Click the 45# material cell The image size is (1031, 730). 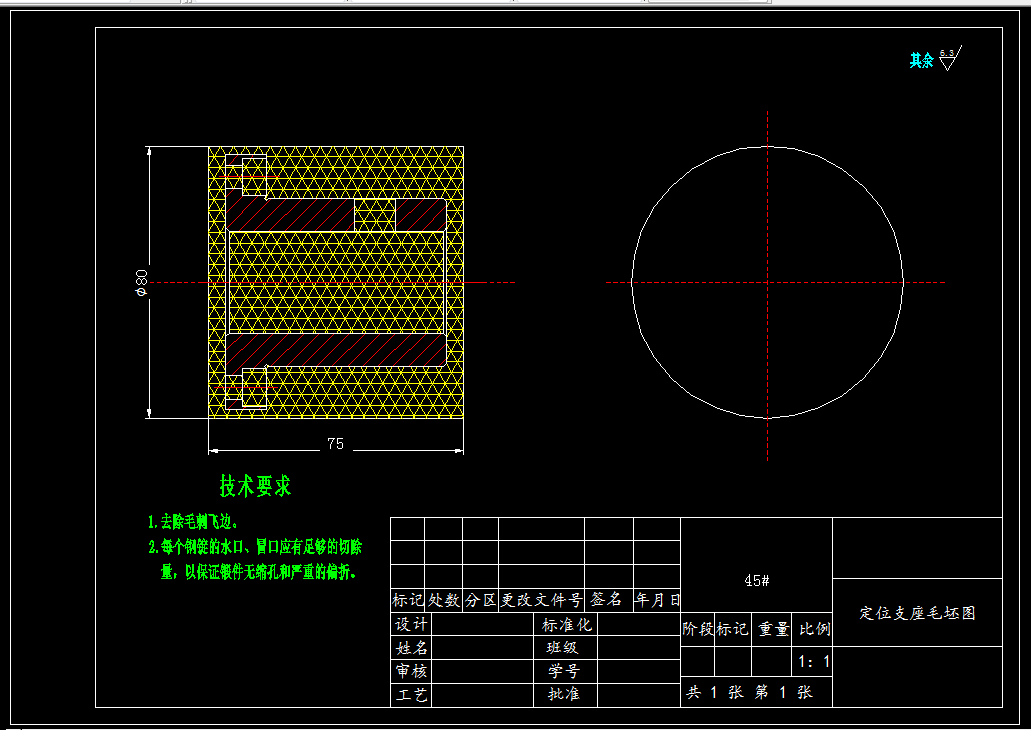point(756,580)
